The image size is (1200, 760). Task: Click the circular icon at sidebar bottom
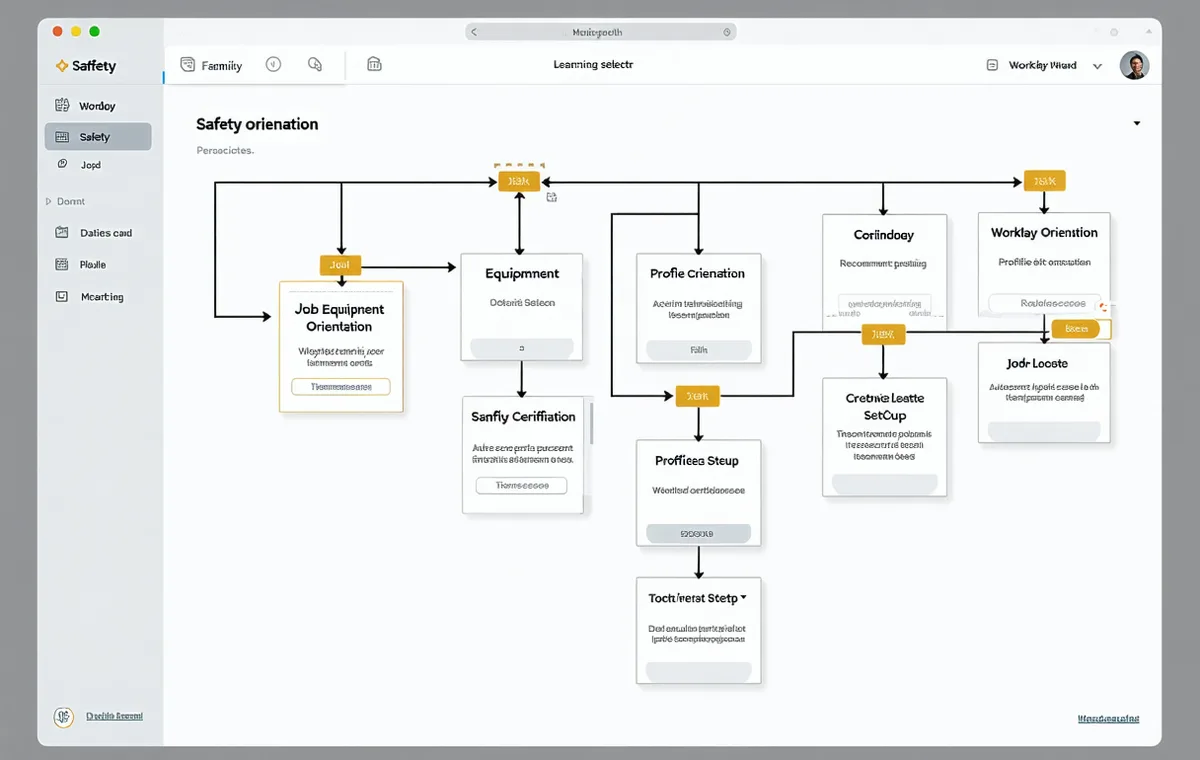coord(63,716)
